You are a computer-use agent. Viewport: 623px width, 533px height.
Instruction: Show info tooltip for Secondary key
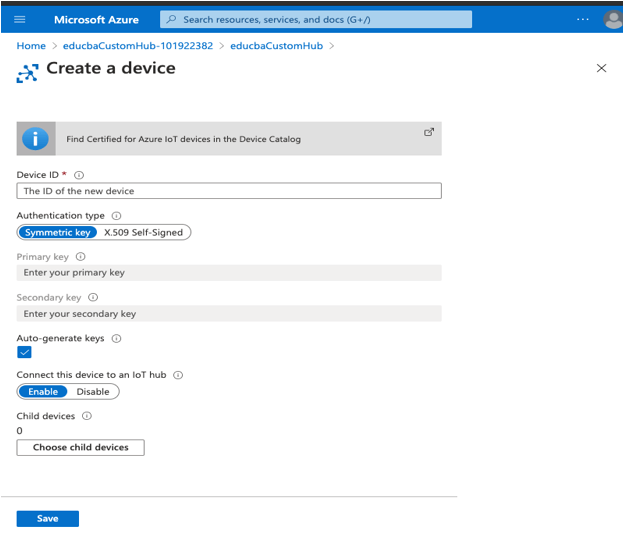tap(93, 297)
